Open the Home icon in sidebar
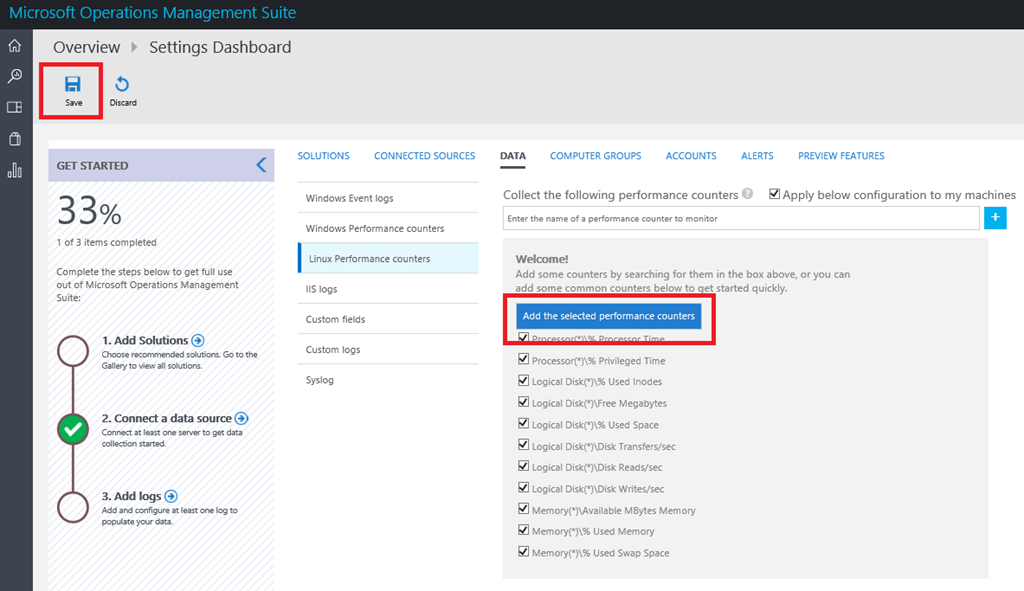Viewport: 1024px width, 591px height. (14, 46)
